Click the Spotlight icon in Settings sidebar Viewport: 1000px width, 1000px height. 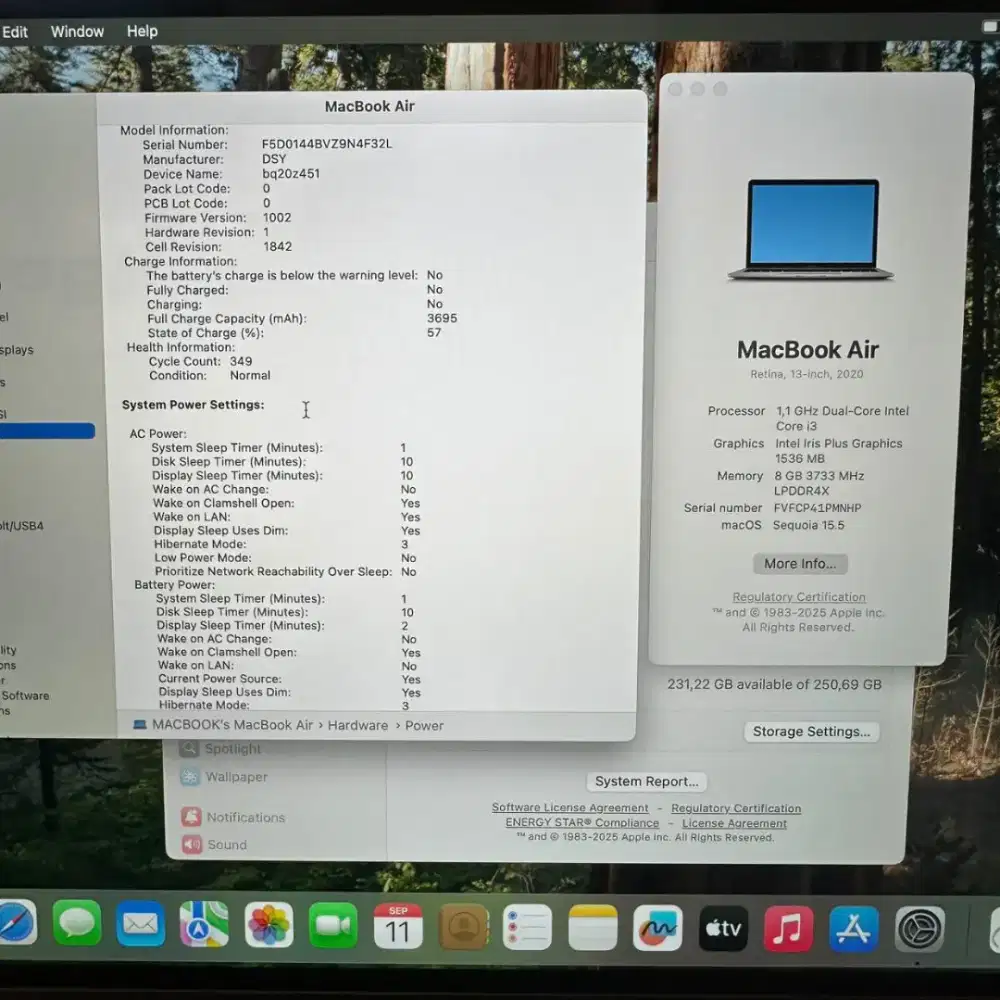189,748
